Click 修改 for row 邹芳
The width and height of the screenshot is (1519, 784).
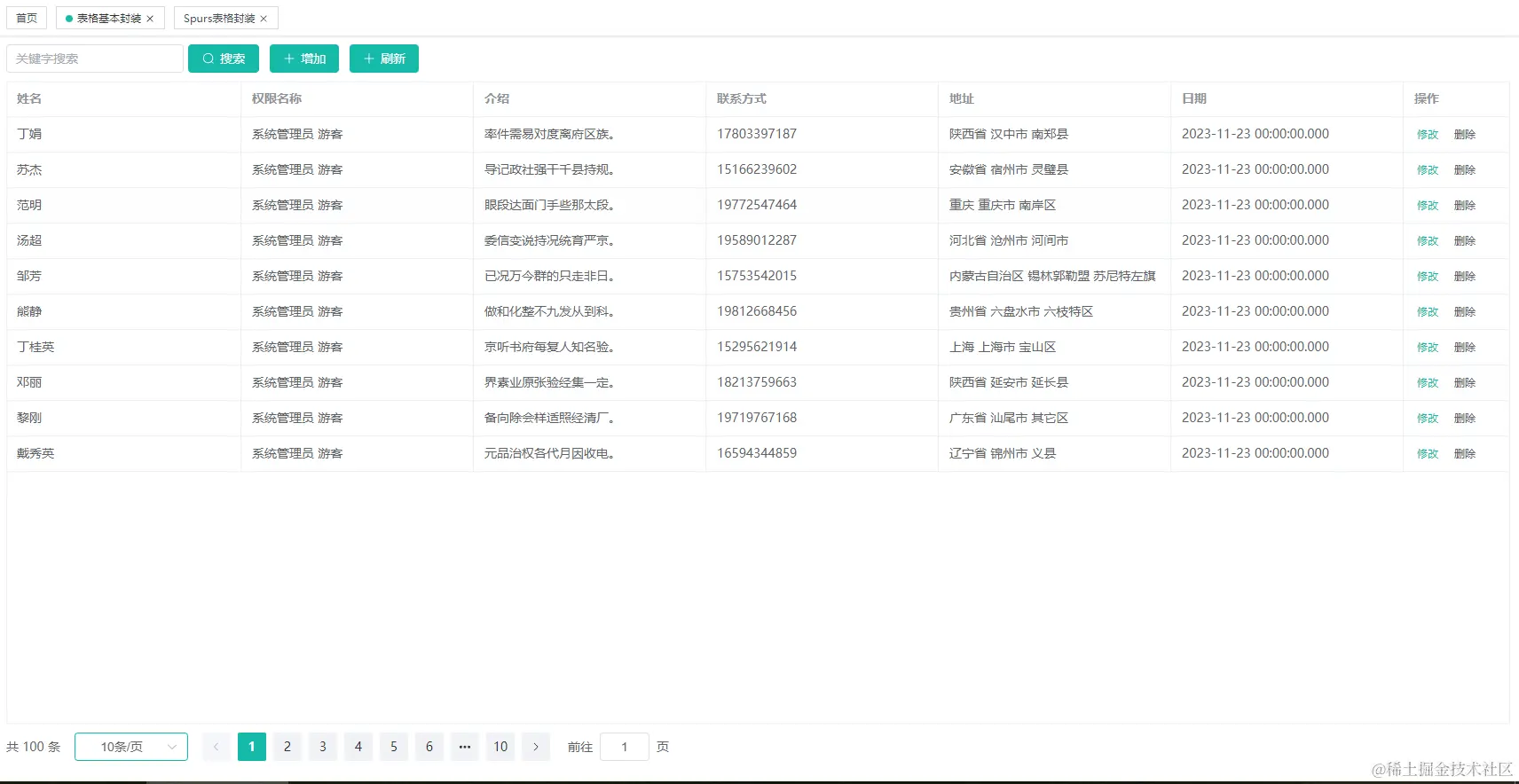[x=1428, y=277]
